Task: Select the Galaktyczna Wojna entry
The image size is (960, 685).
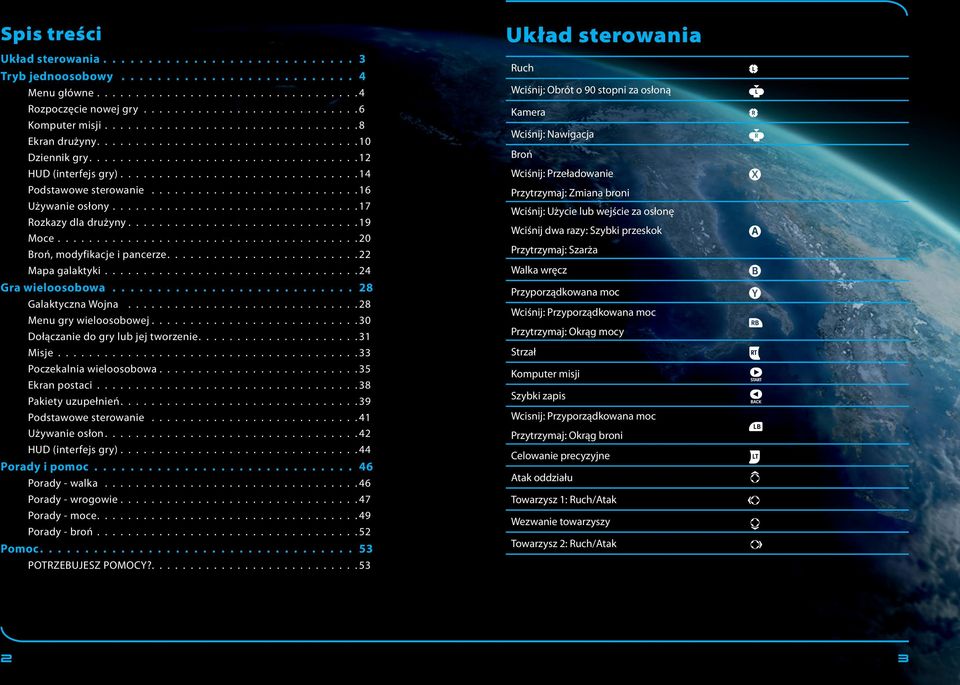Action: pos(199,304)
